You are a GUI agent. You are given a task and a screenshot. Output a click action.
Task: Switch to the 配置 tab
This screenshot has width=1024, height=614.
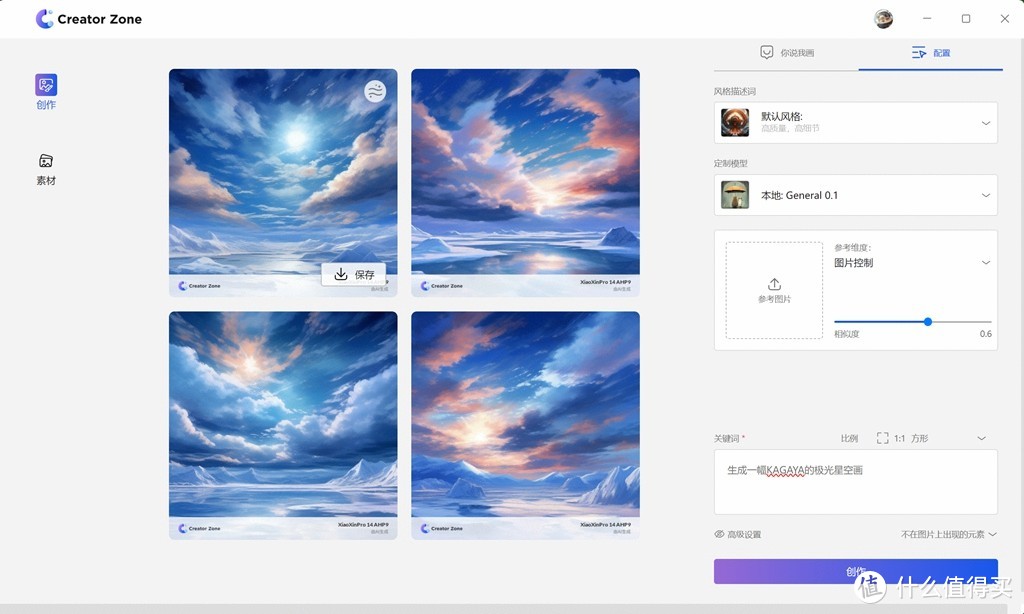(930, 53)
